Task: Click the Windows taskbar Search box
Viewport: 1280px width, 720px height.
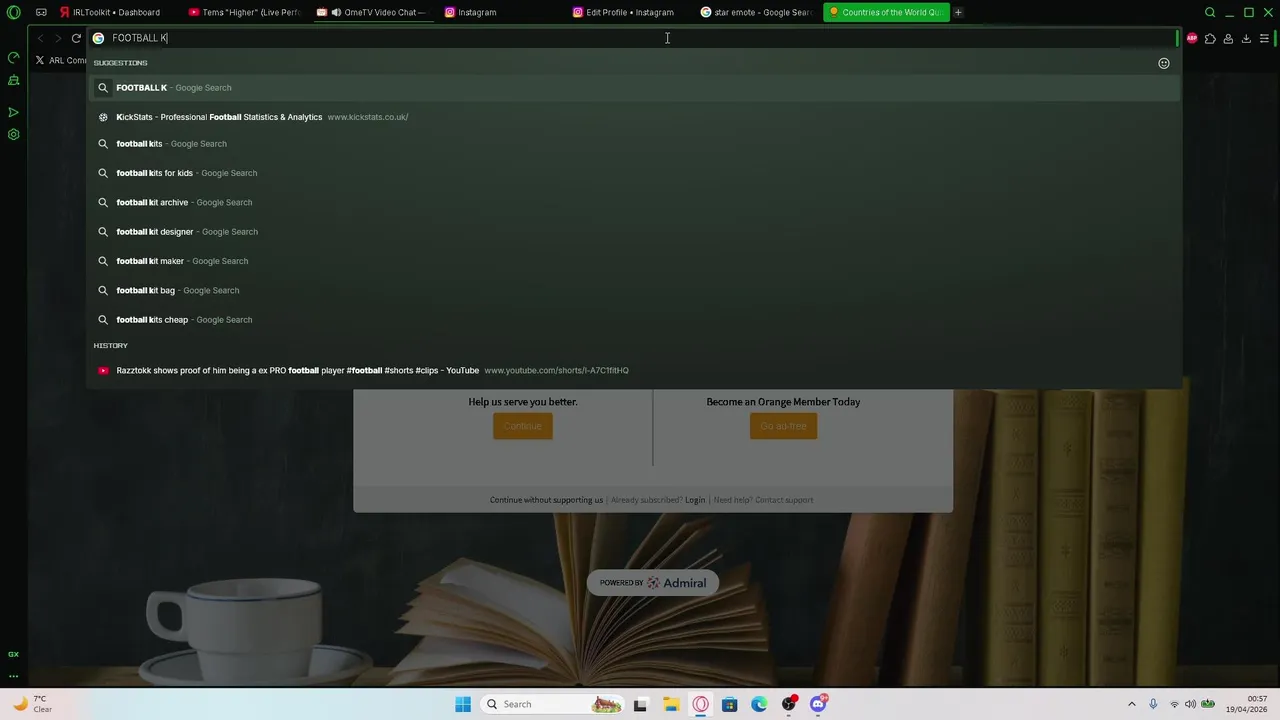Action: click(x=552, y=704)
